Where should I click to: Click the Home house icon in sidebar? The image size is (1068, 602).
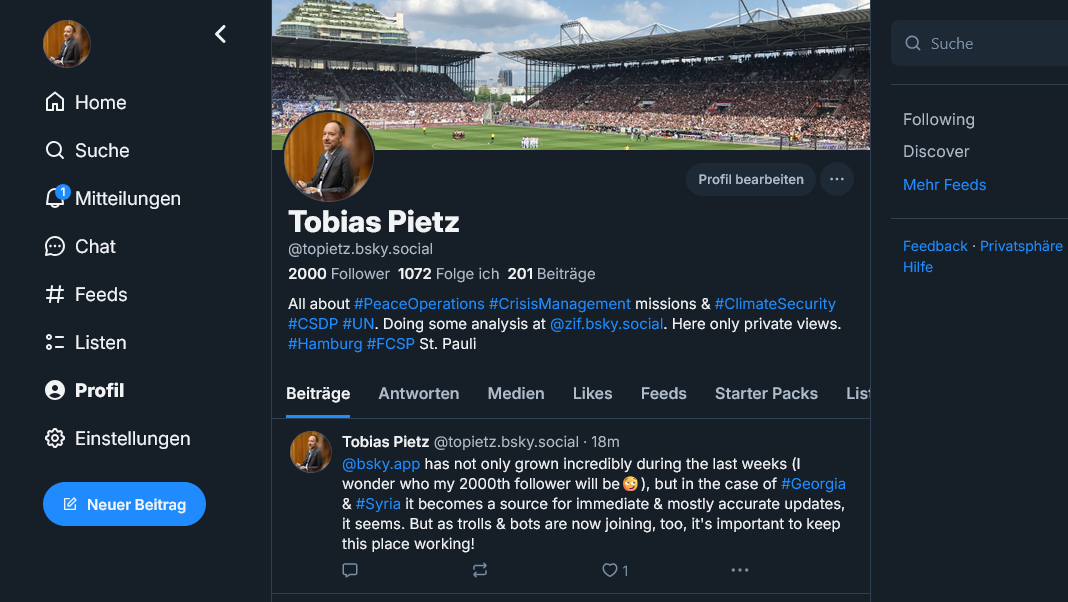point(55,102)
